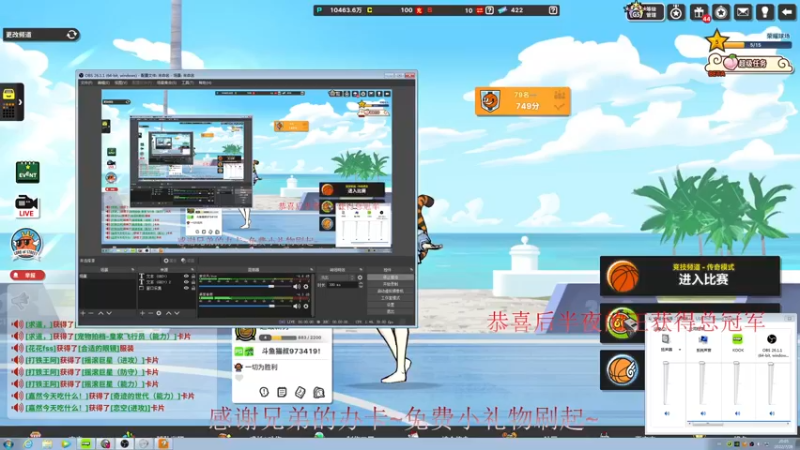
Task: Open the light bulb tips icon
Action: (765, 12)
